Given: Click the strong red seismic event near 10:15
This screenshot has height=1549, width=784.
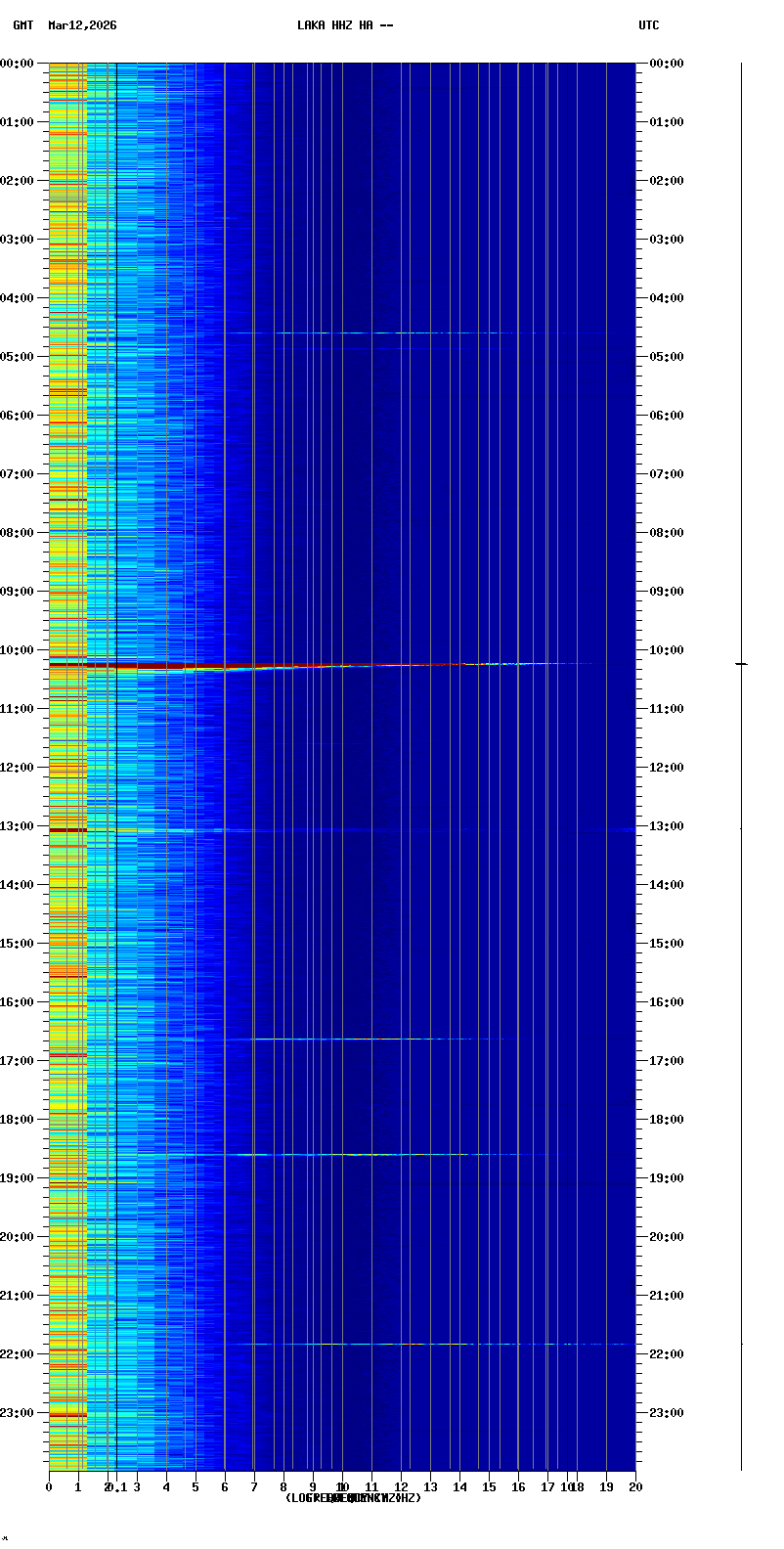Looking at the screenshot, I should [x=196, y=665].
